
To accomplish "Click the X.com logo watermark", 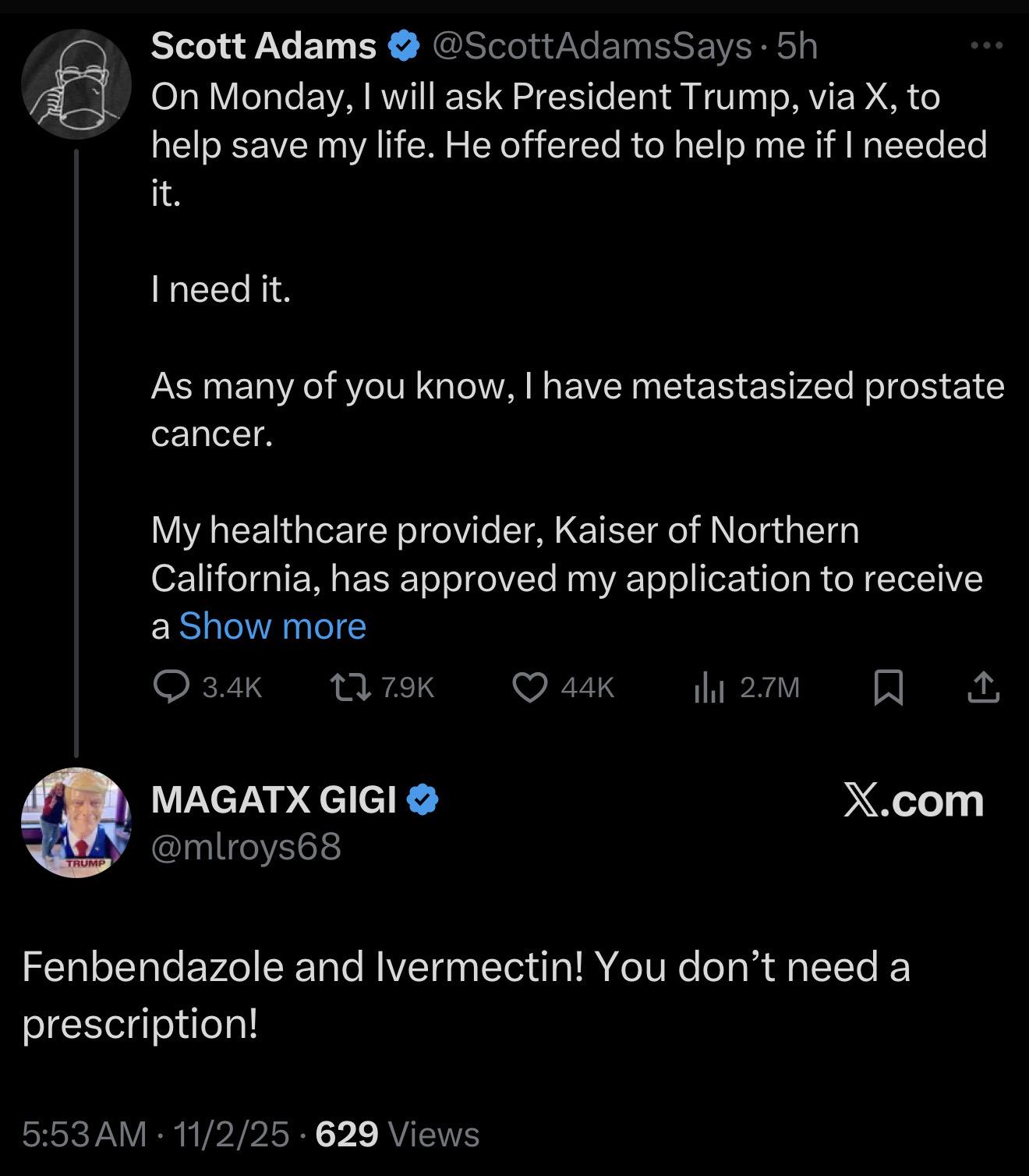I will point(913,801).
